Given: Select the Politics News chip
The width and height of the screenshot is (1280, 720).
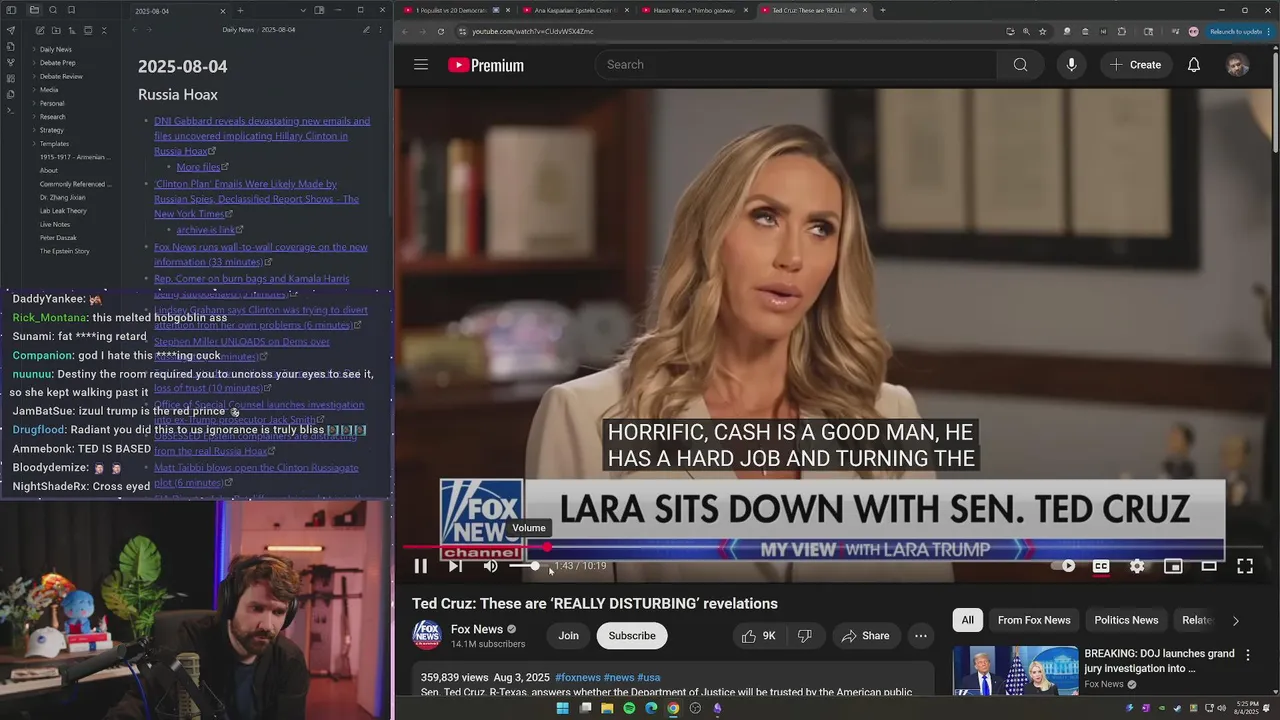Looking at the screenshot, I should pos(1126,620).
